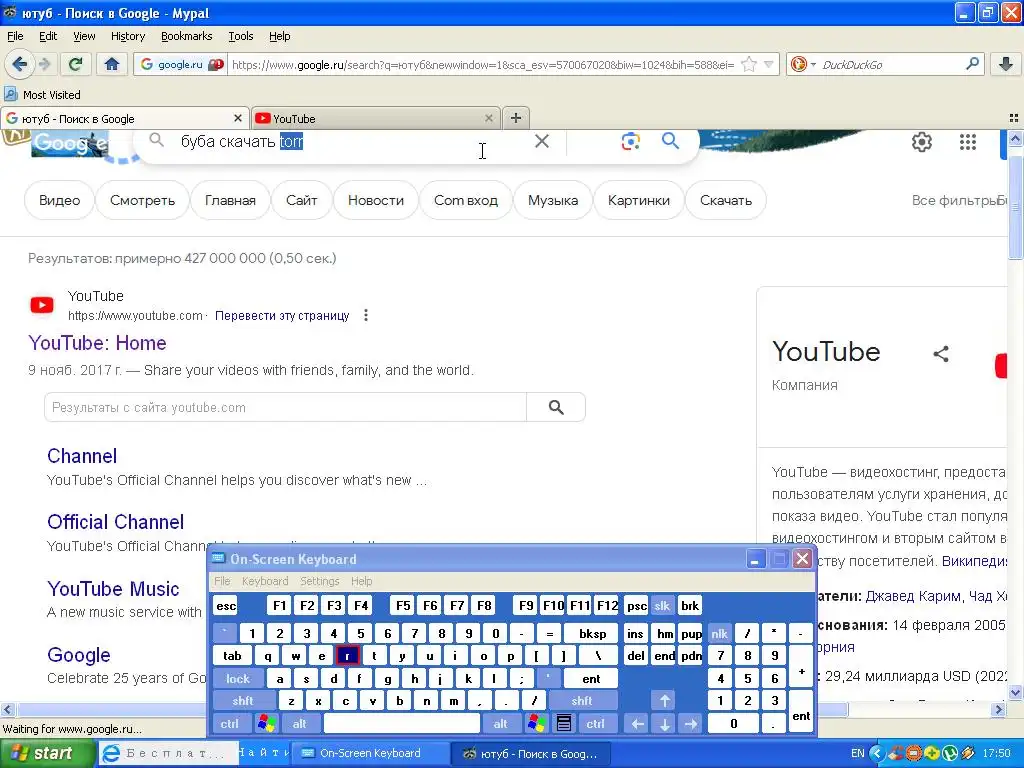Viewport: 1024px width, 768px height.
Task: Toggle the left alt key
Action: 299,724
